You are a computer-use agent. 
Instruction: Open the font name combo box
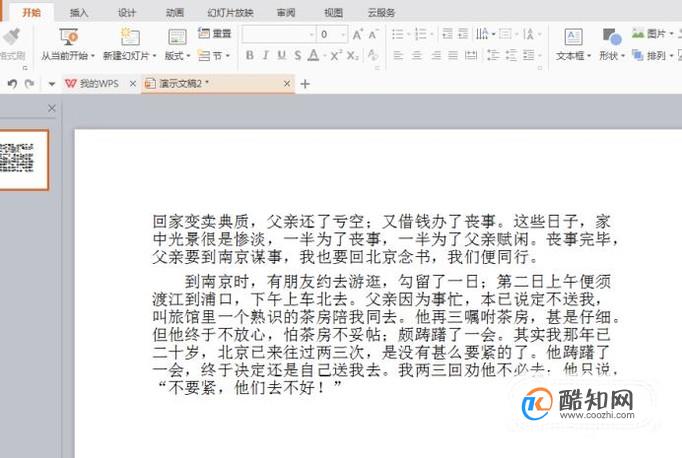(279, 34)
